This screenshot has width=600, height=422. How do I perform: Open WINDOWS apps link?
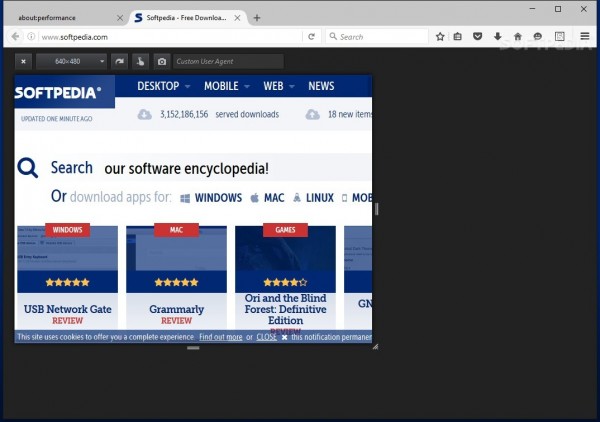pyautogui.click(x=211, y=198)
